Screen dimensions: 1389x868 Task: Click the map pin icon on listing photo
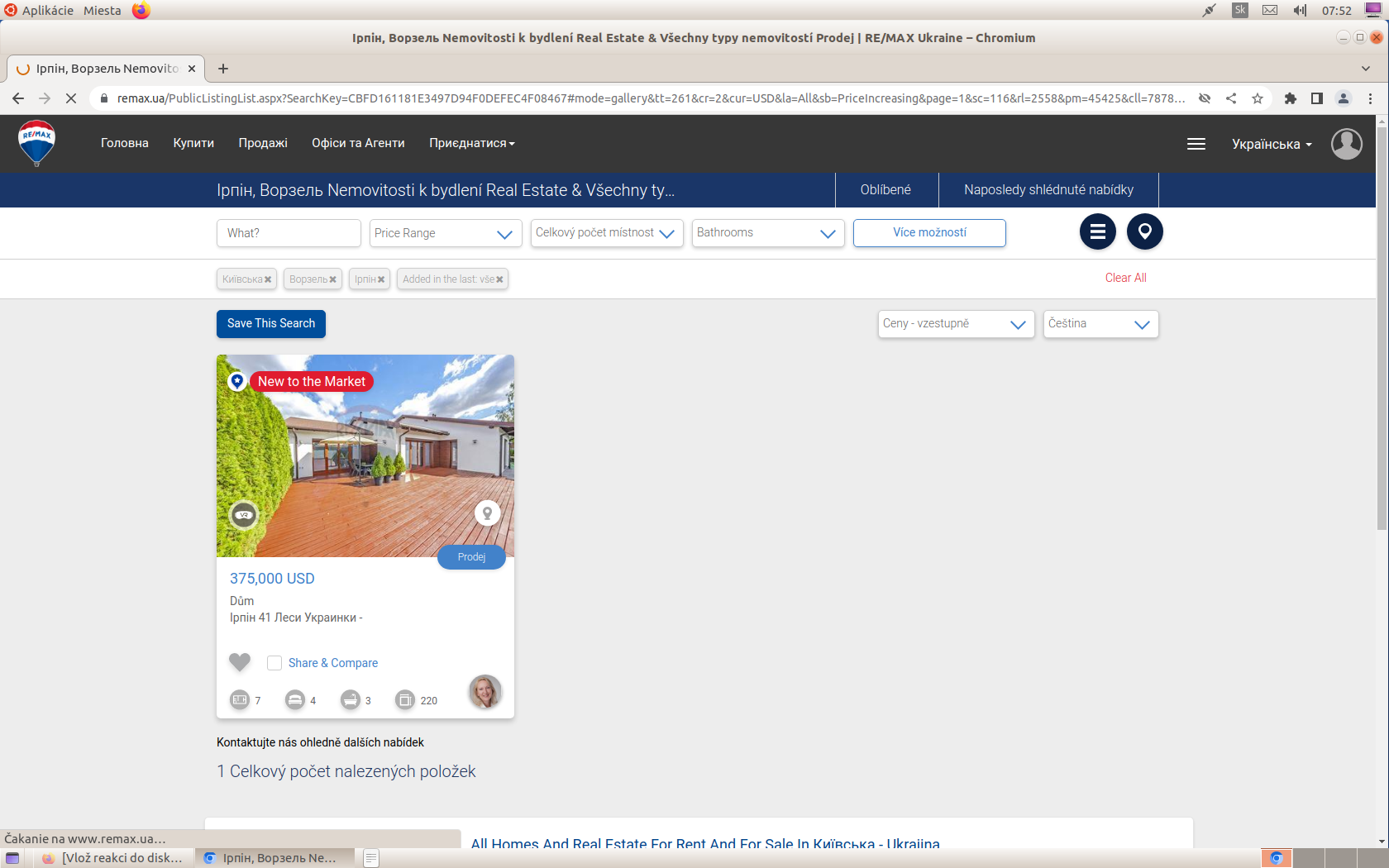[487, 513]
